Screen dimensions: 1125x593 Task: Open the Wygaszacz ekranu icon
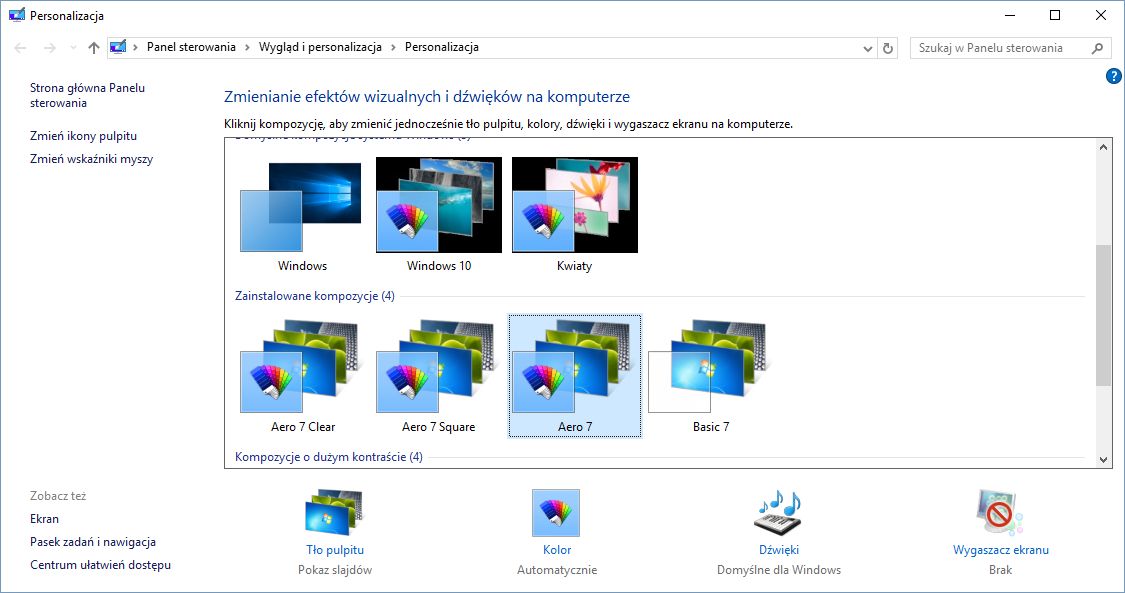point(1000,513)
